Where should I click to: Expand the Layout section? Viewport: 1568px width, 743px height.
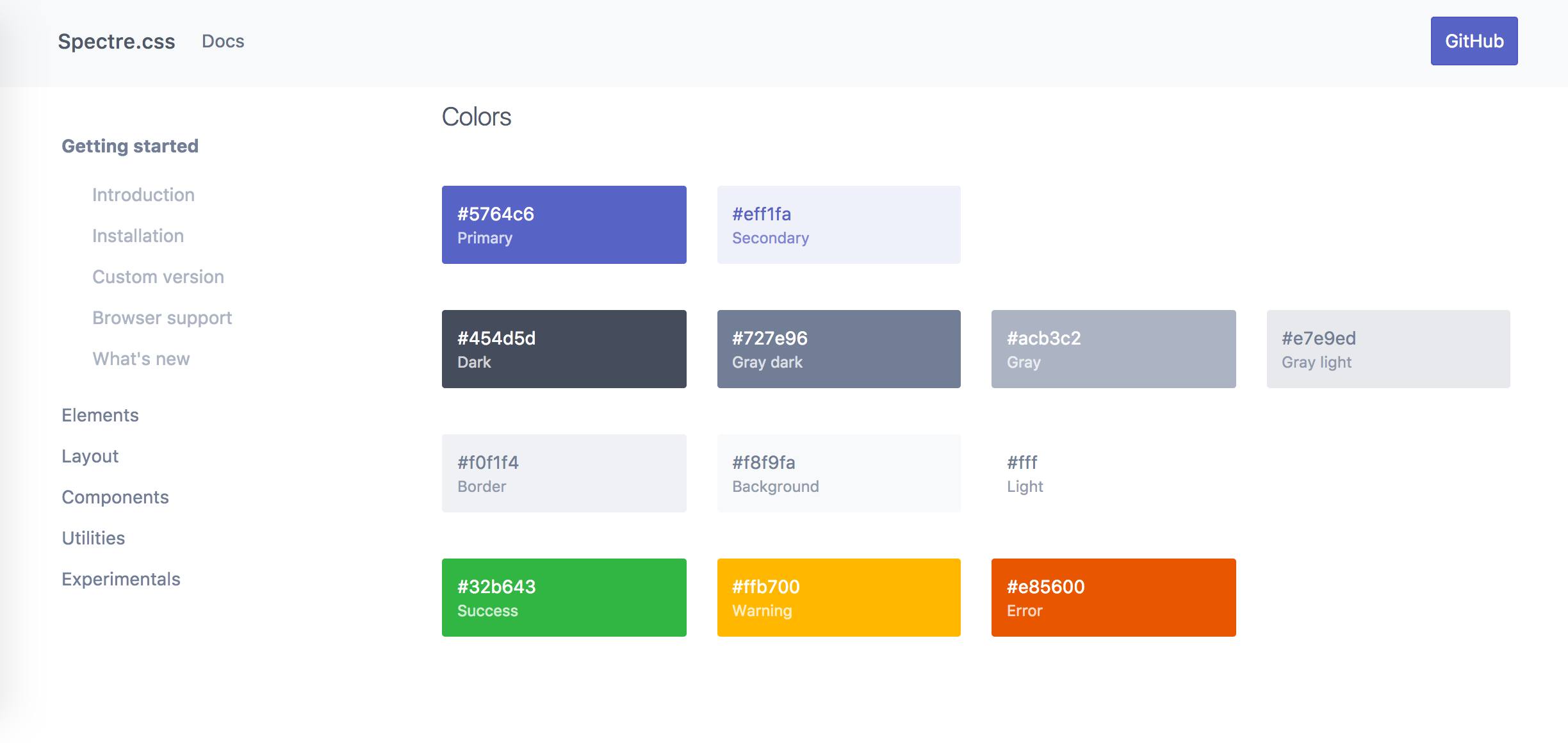[90, 456]
